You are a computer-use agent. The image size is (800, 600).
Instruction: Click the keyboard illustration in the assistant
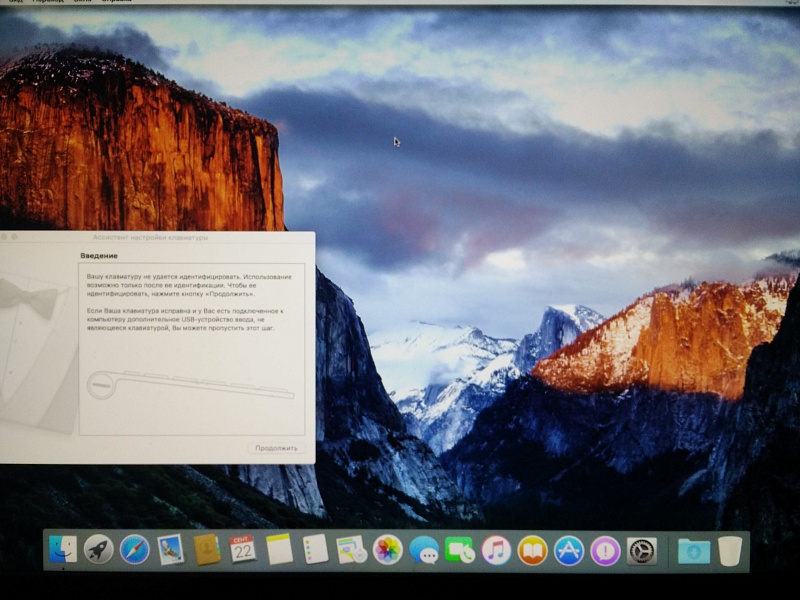pos(190,385)
